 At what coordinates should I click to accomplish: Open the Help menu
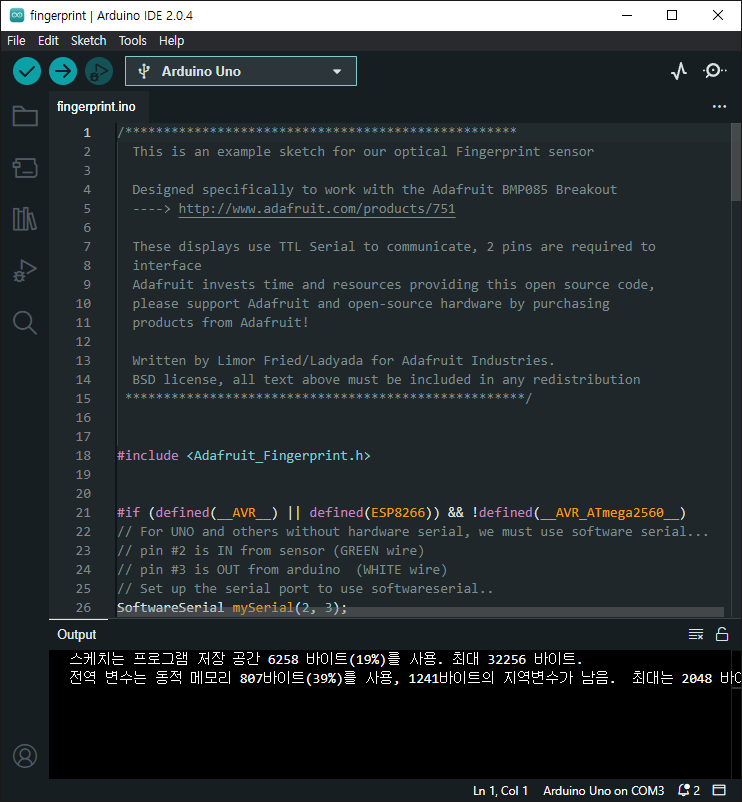point(171,40)
